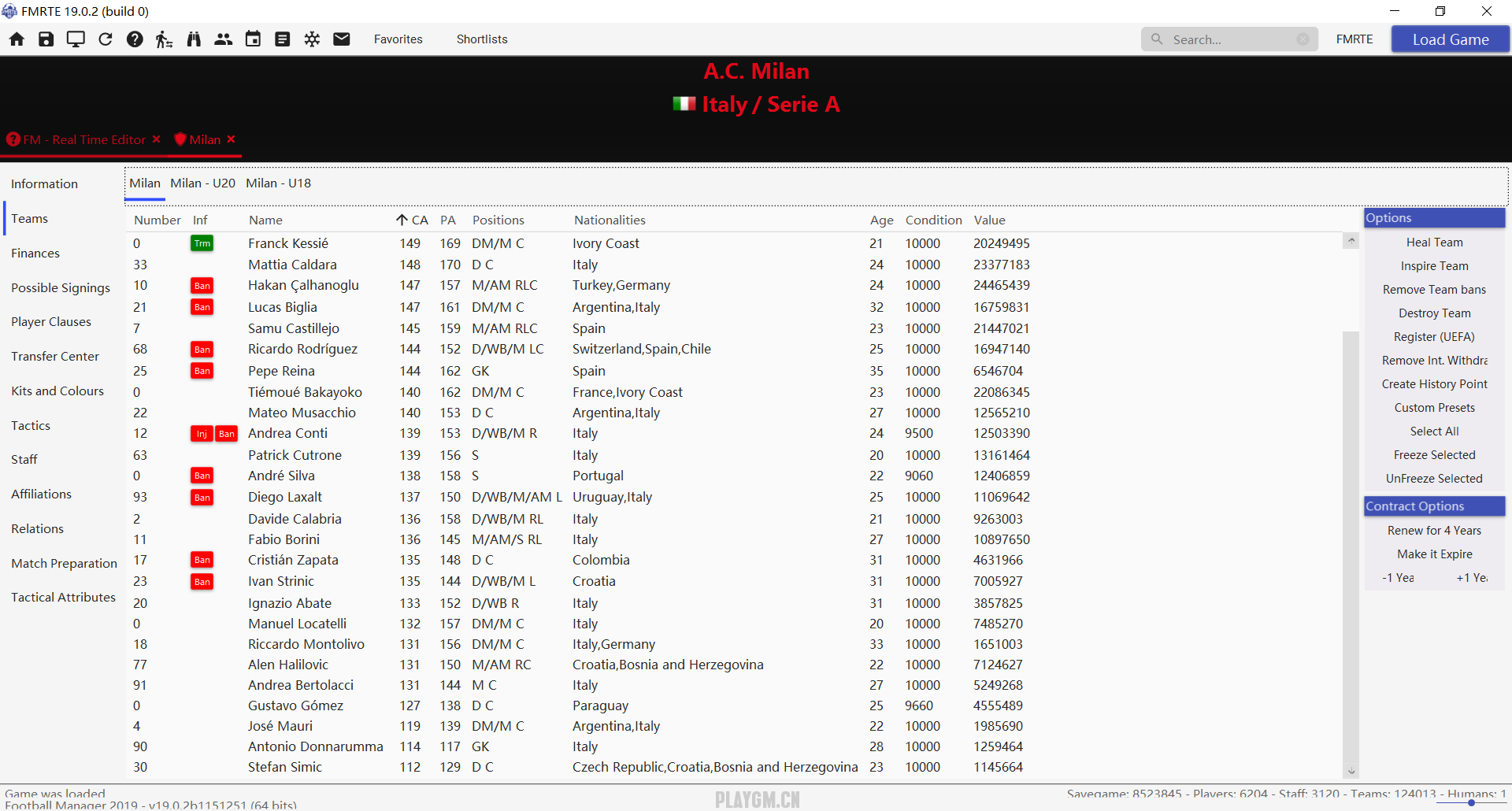Viewport: 1512px width, 811px height.
Task: Click the Ban badge for Hakan Çalhanoglu
Action: click(202, 286)
